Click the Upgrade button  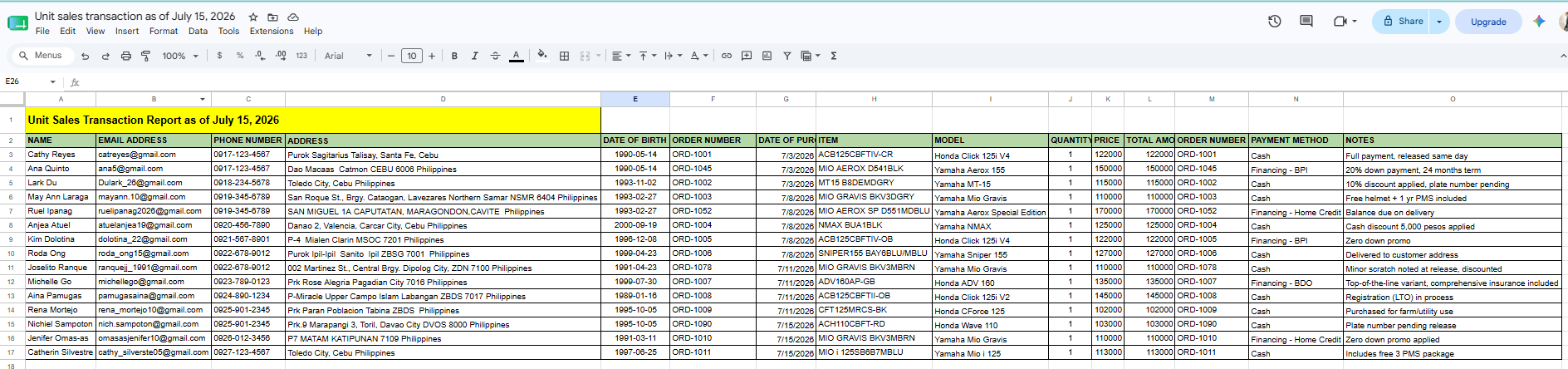1488,22
